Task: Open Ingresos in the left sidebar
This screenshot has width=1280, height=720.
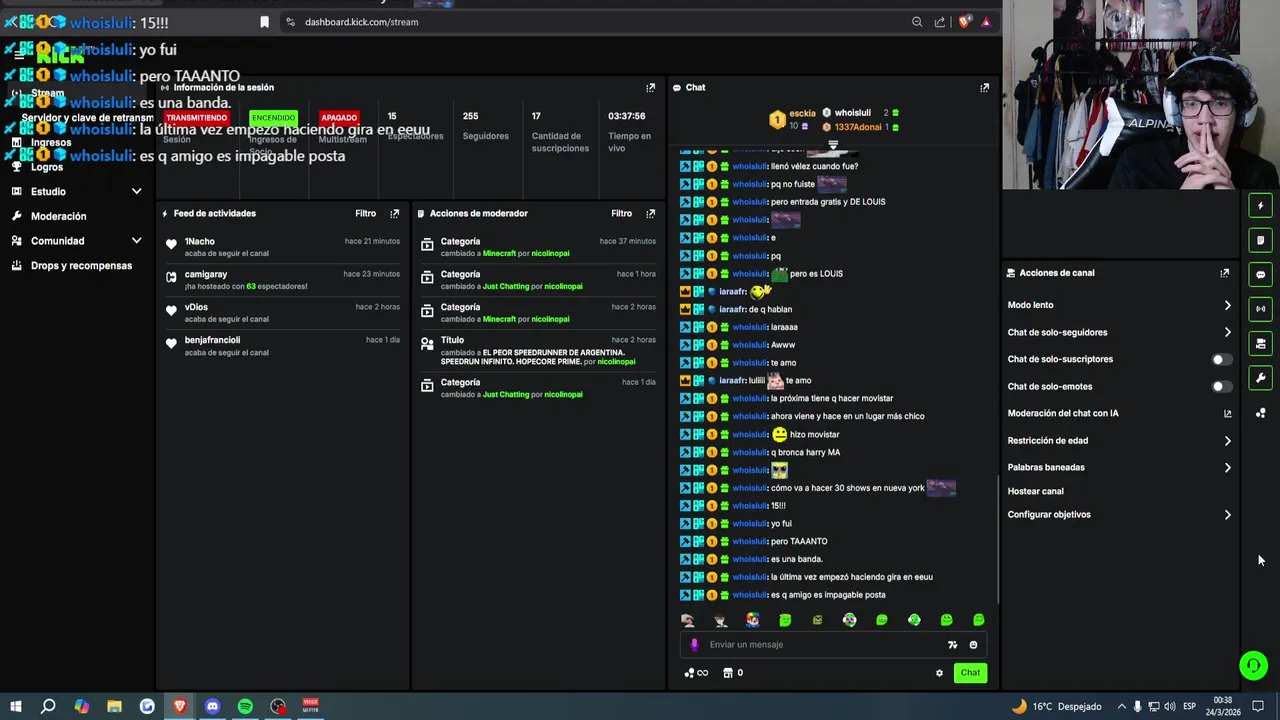Action: point(50,143)
